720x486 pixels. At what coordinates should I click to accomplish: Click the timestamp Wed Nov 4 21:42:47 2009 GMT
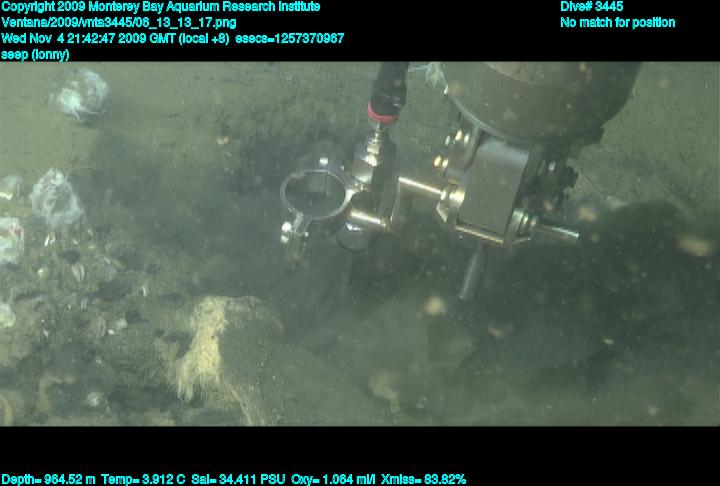(x=88, y=39)
